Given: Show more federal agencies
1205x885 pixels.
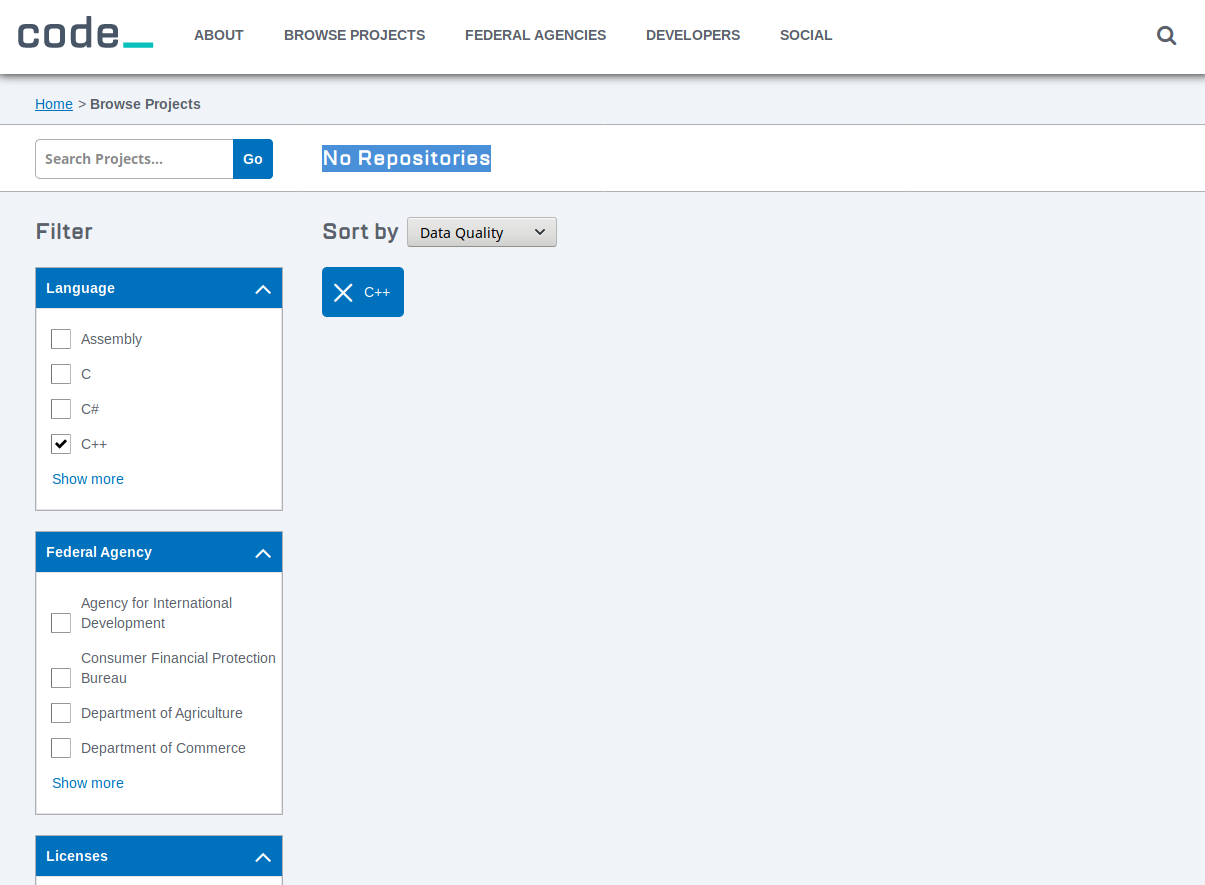Looking at the screenshot, I should 88,783.
